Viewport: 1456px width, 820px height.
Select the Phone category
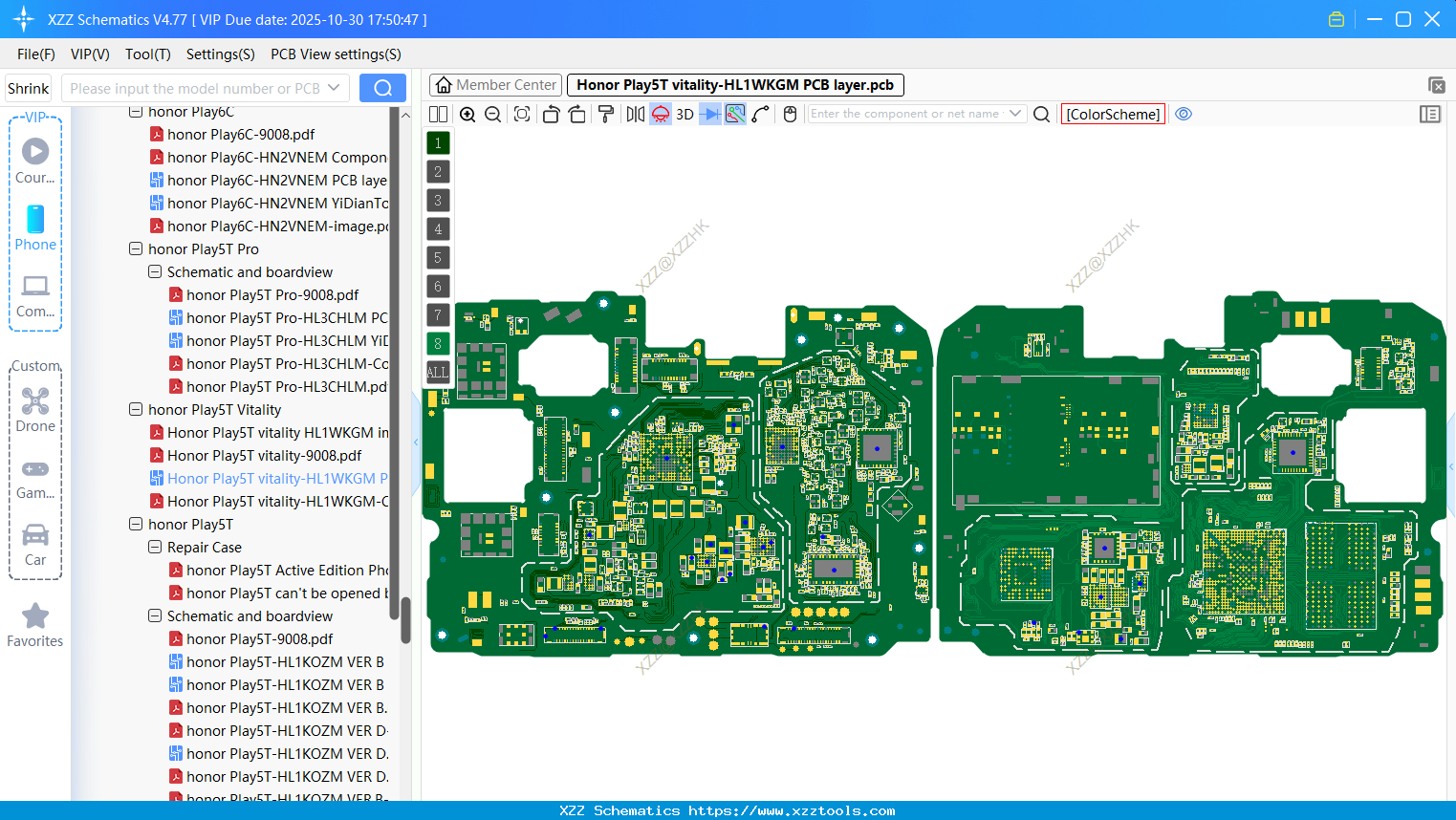click(x=35, y=228)
